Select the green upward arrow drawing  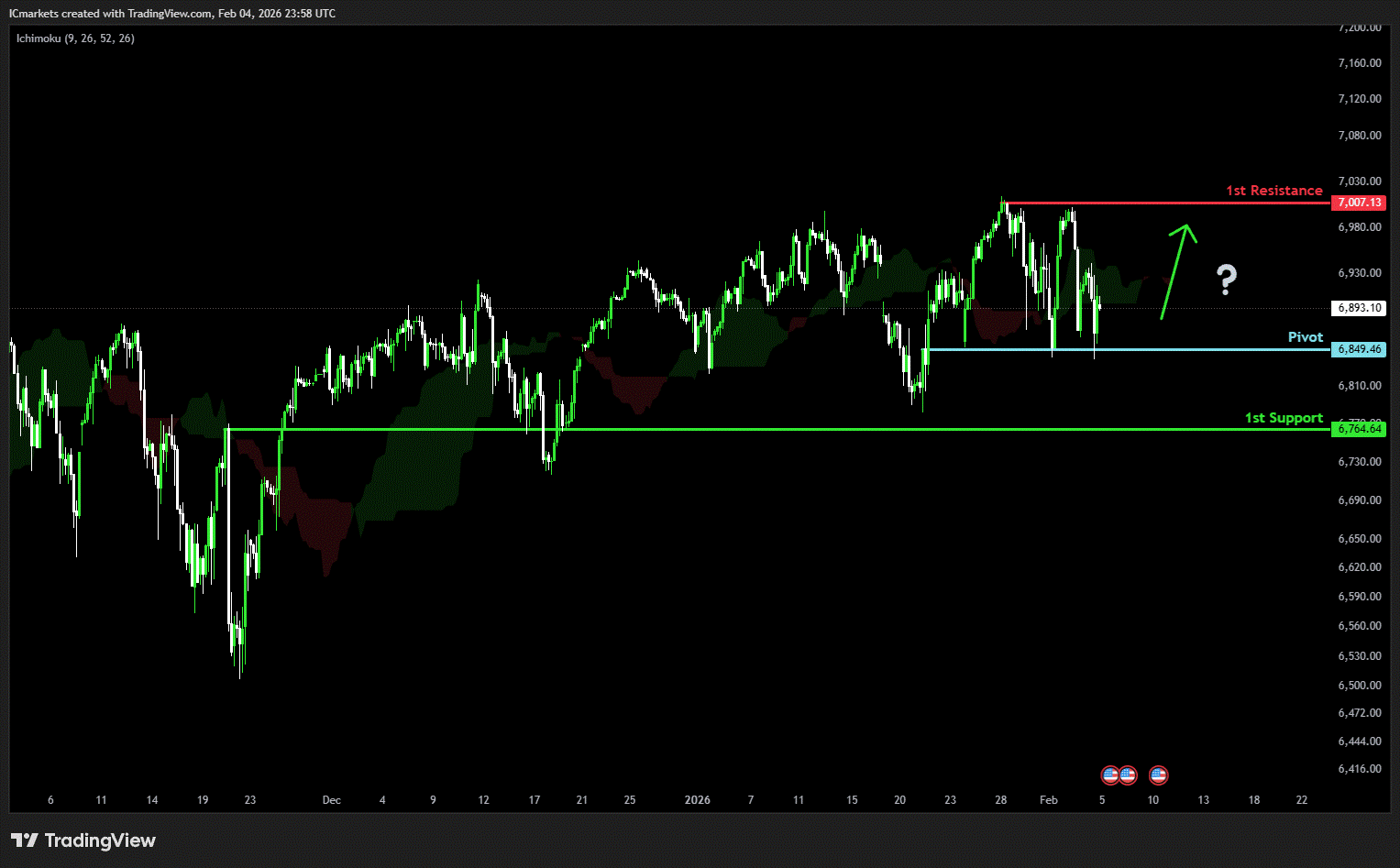(1176, 270)
